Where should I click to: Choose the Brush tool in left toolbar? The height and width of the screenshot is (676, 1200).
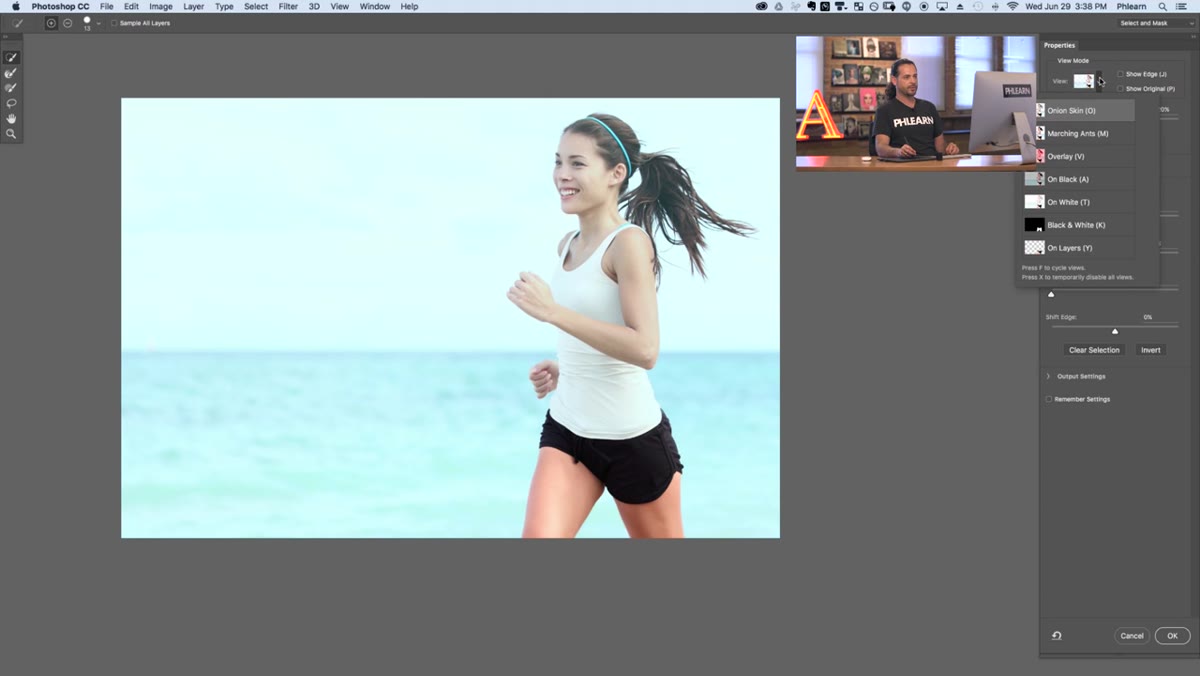11,88
